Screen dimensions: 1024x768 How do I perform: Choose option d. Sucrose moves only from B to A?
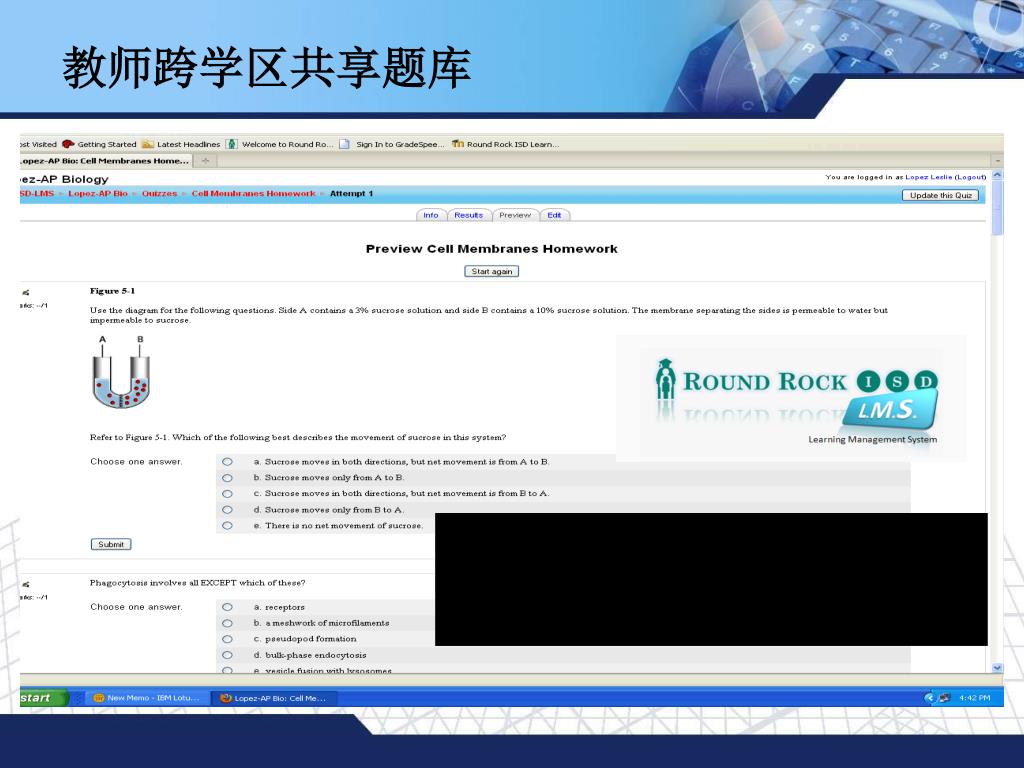(x=227, y=510)
